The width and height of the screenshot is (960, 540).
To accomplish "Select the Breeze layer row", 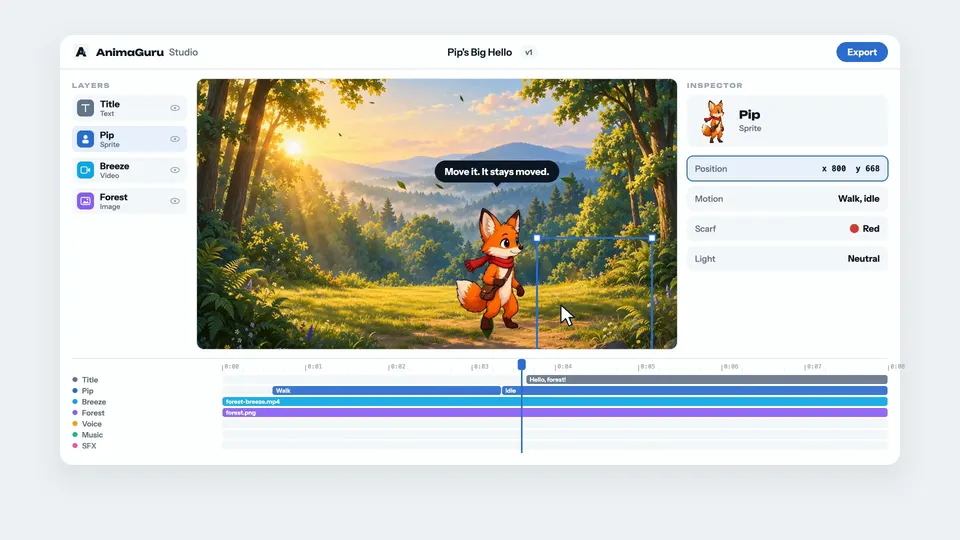I will click(129, 170).
